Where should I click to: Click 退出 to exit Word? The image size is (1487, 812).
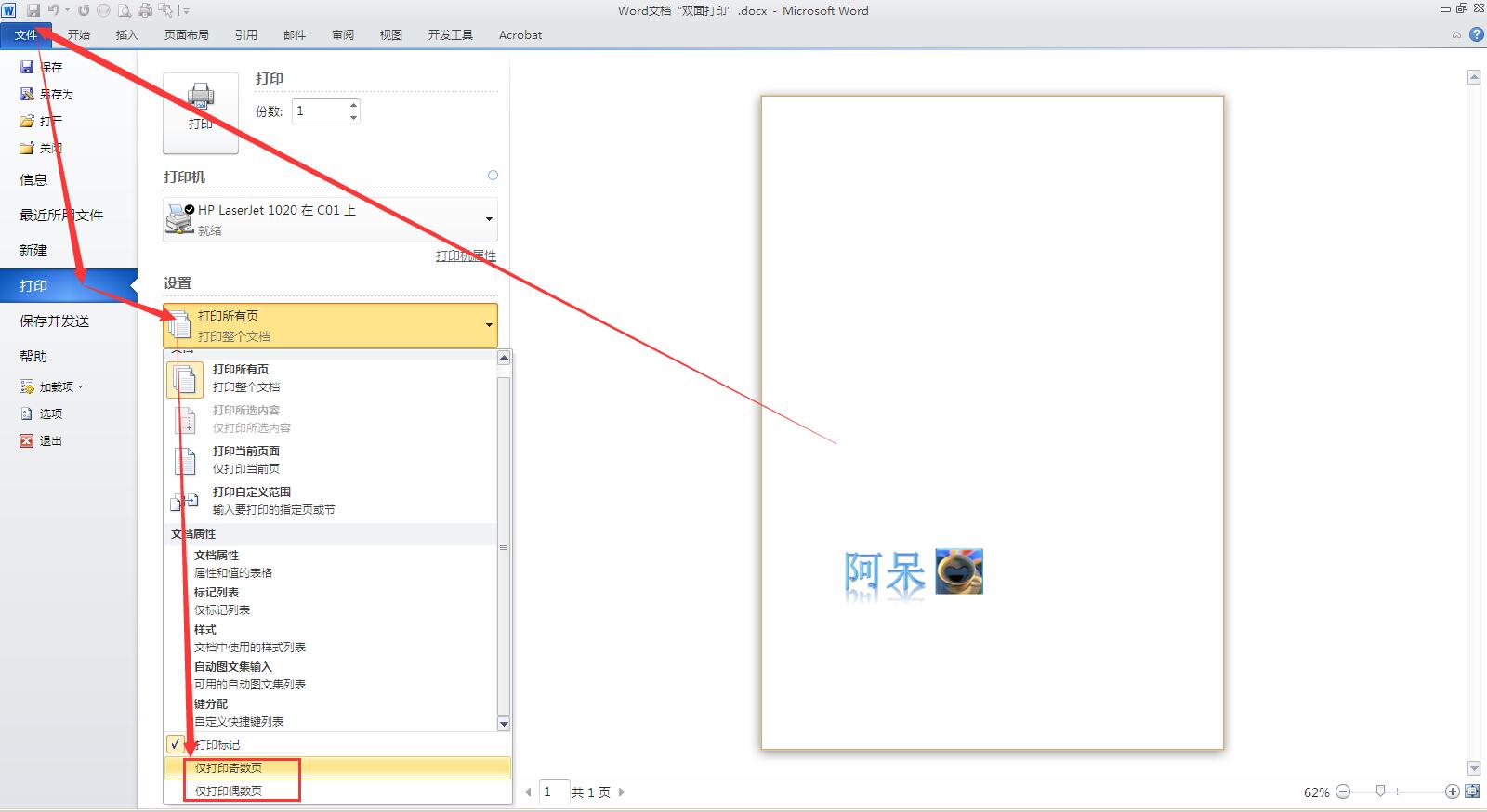coord(41,440)
